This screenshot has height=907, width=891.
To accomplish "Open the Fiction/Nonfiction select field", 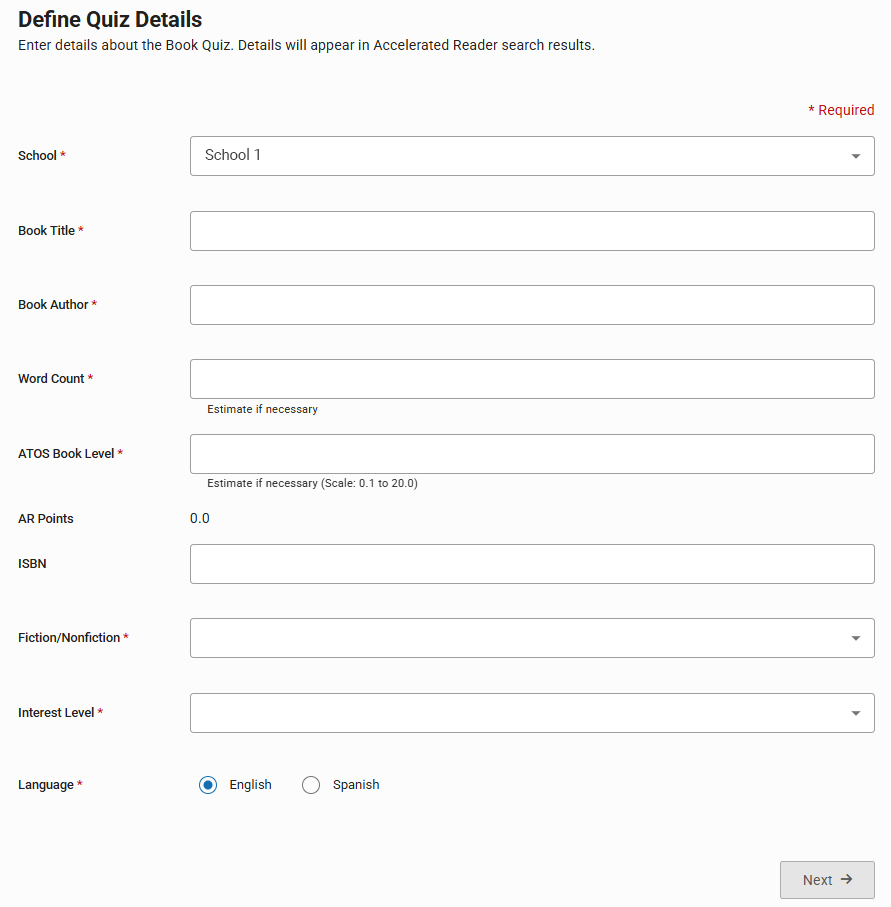I will 520,638.
